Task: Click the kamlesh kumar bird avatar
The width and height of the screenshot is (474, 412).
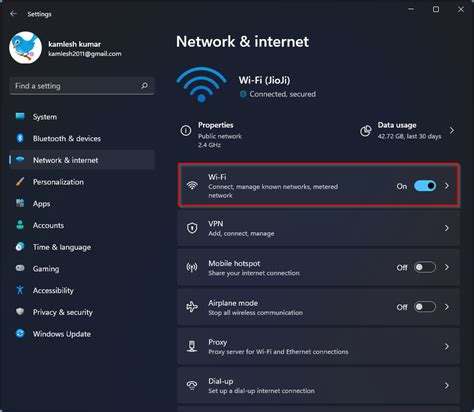Action: click(26, 48)
